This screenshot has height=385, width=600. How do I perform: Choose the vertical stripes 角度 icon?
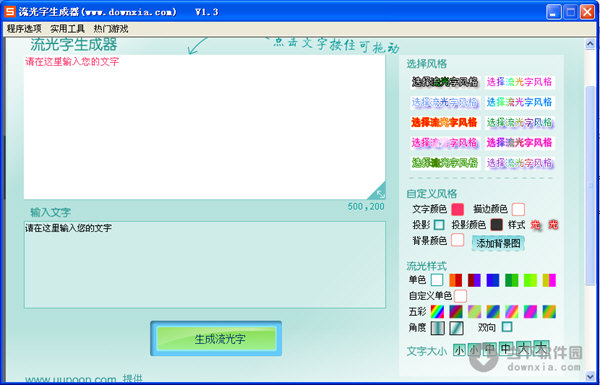(437, 328)
